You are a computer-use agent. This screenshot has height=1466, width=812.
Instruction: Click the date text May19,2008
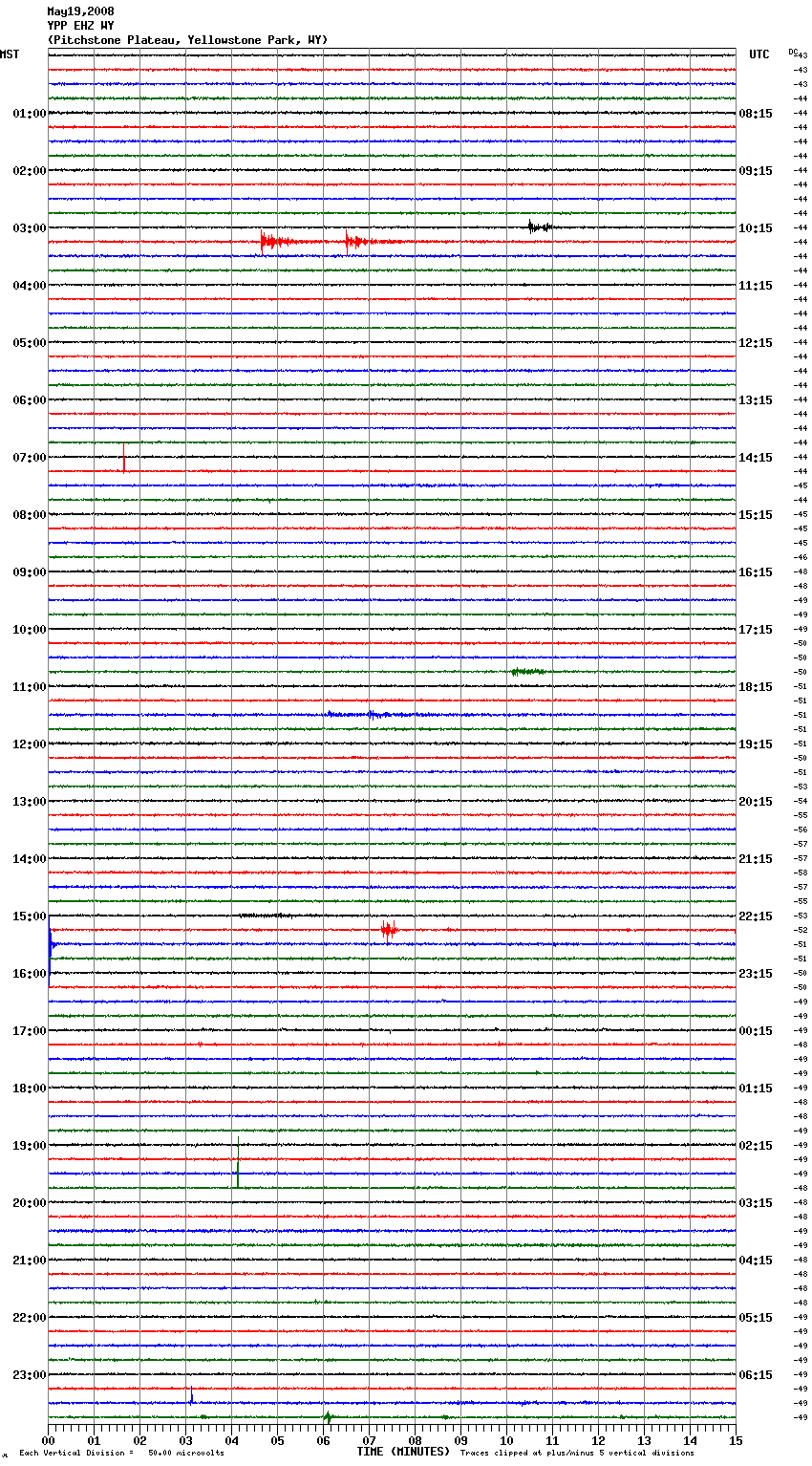pyautogui.click(x=80, y=11)
